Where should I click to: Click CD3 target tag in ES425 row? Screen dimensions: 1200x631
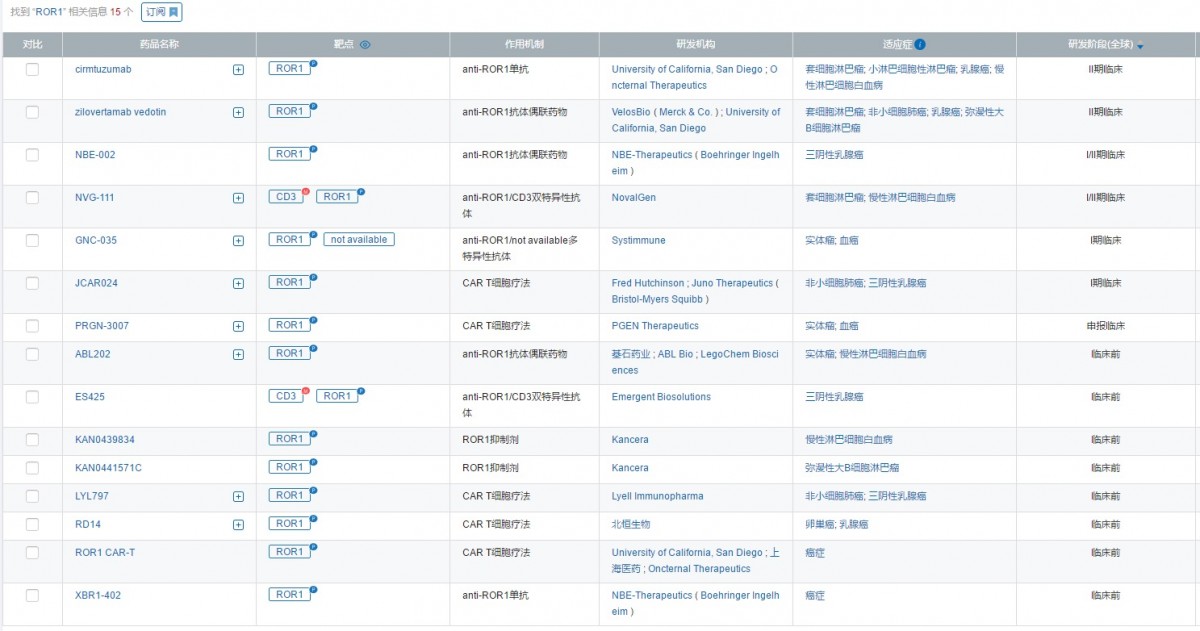(x=286, y=396)
